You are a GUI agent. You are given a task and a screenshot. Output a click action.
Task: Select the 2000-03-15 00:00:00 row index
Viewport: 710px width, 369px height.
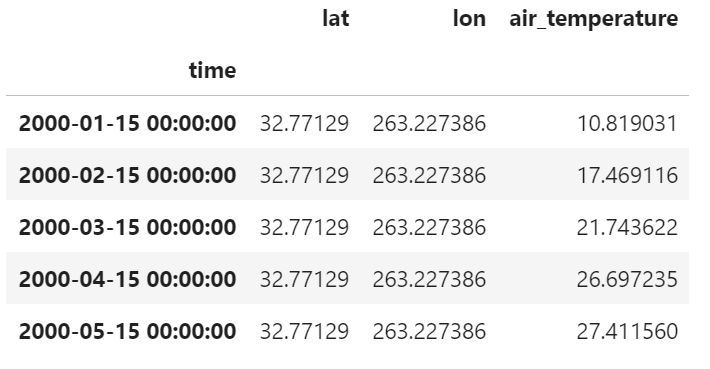tap(127, 227)
